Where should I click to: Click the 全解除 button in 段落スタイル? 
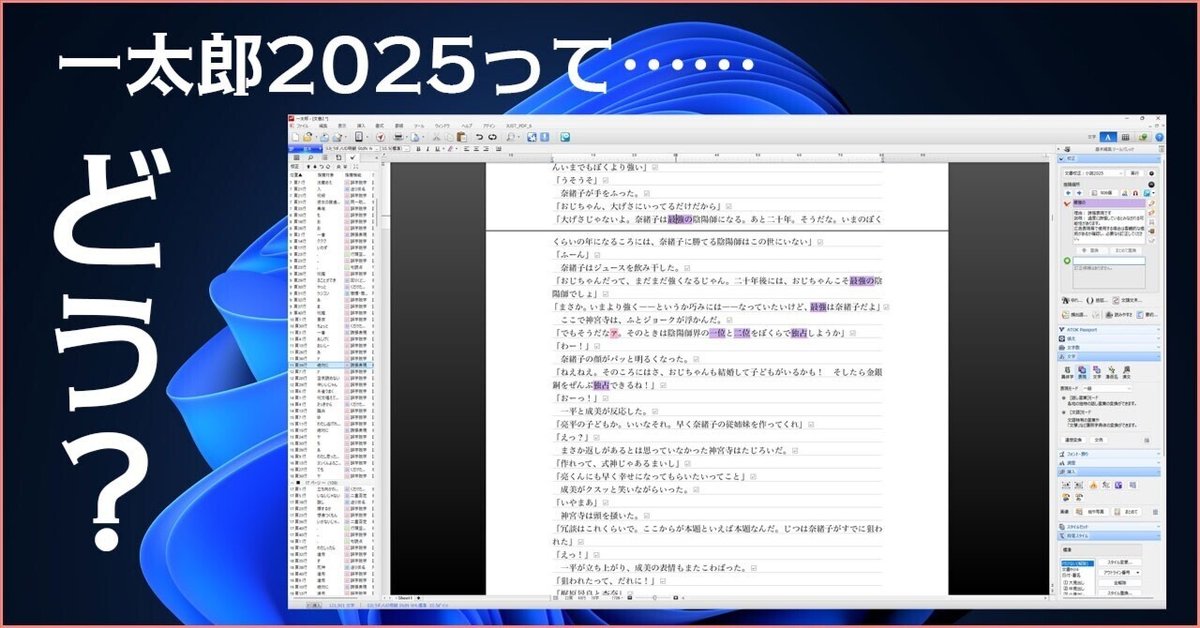1120,583
